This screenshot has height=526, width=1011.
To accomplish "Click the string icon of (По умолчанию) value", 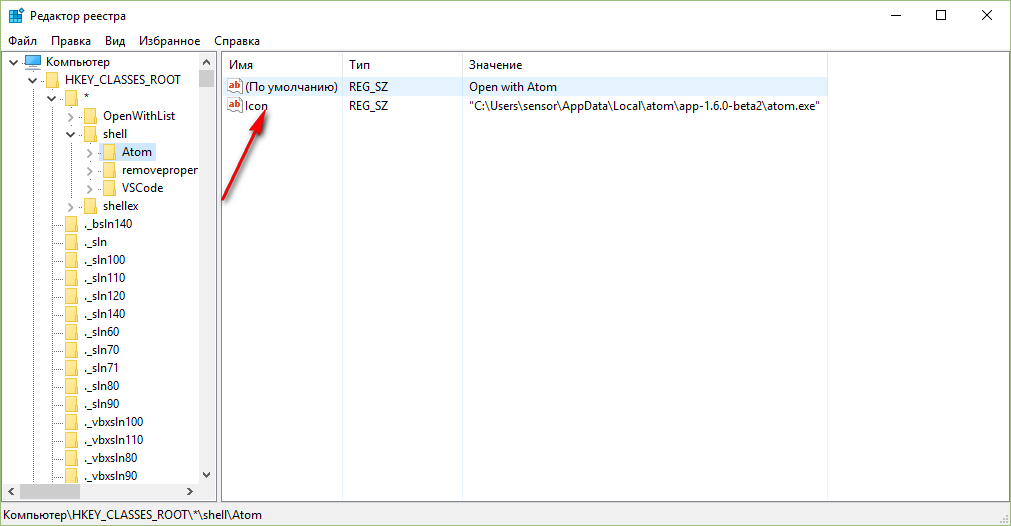I will [235, 86].
